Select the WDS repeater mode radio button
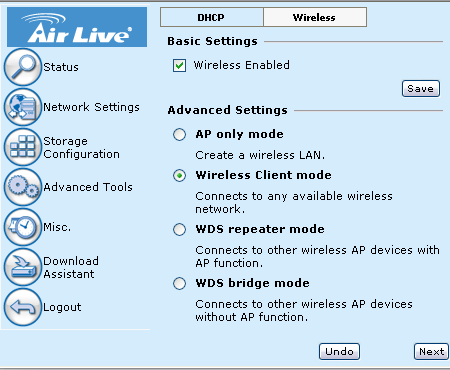This screenshot has height=370, width=450. point(179,229)
